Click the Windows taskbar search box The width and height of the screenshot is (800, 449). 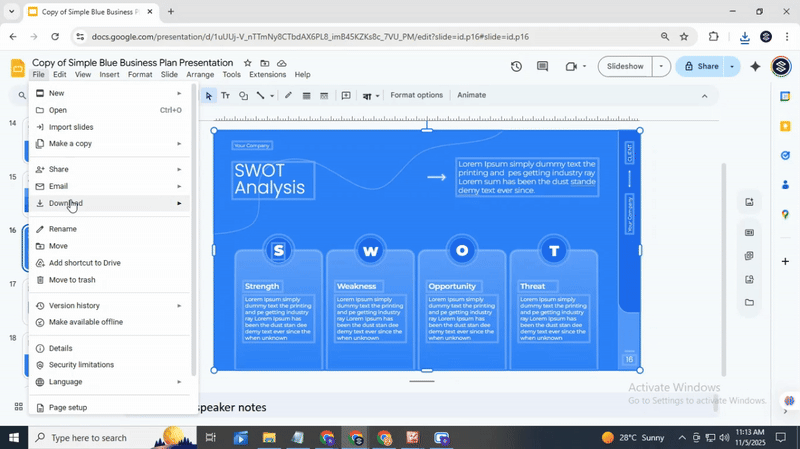[100, 438]
